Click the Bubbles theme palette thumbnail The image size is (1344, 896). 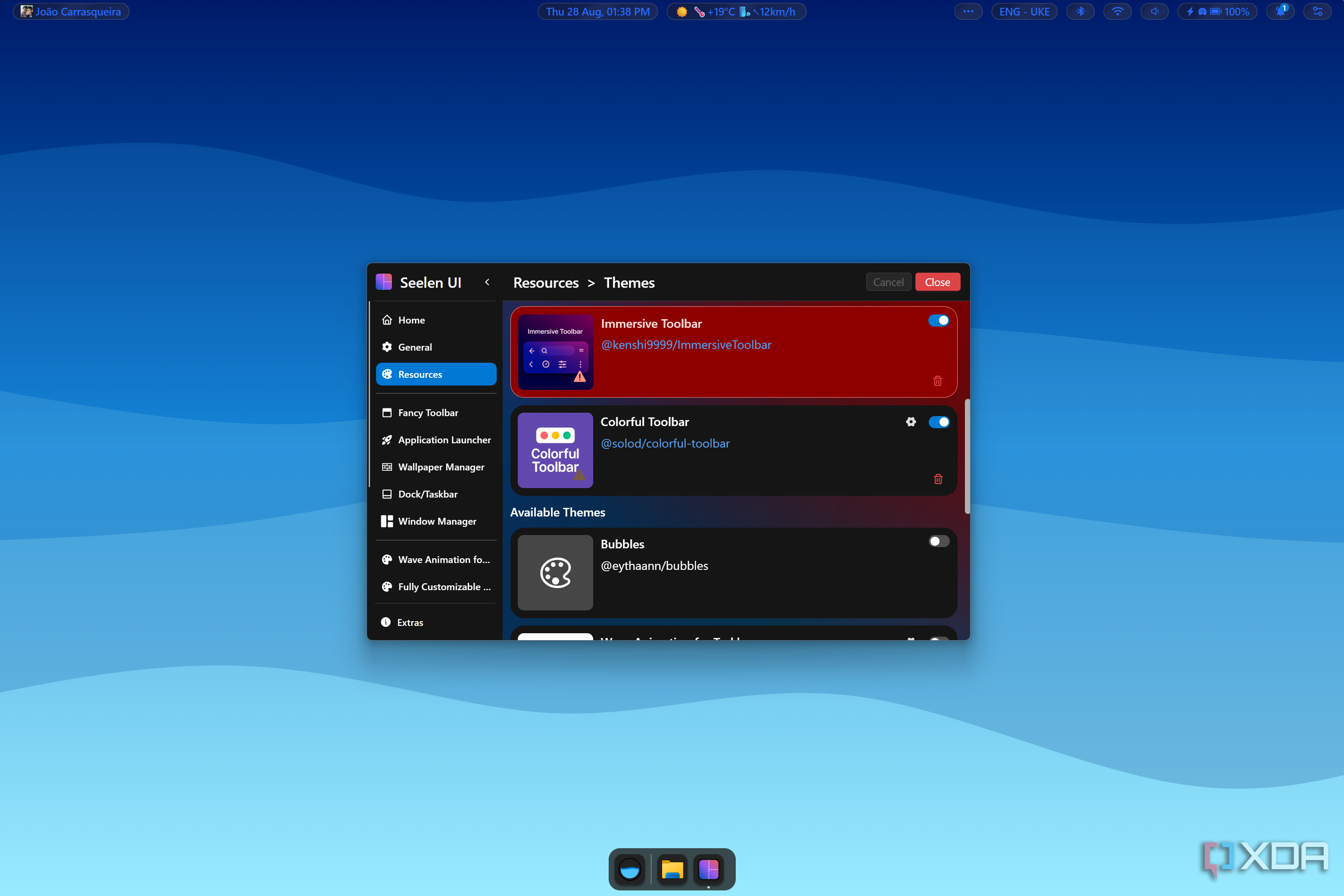coord(555,572)
